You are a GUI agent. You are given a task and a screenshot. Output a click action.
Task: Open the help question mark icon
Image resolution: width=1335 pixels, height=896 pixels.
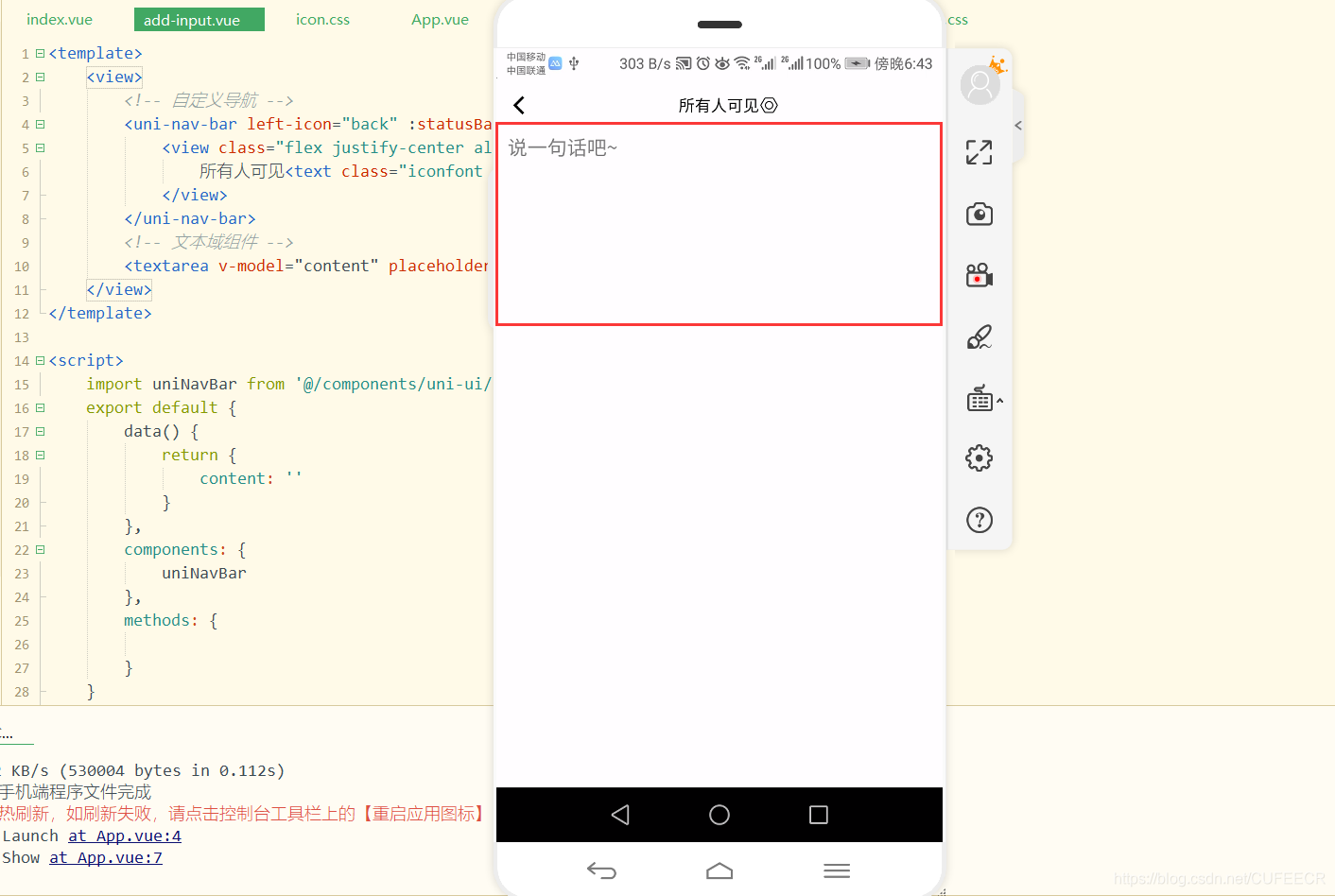tap(980, 520)
